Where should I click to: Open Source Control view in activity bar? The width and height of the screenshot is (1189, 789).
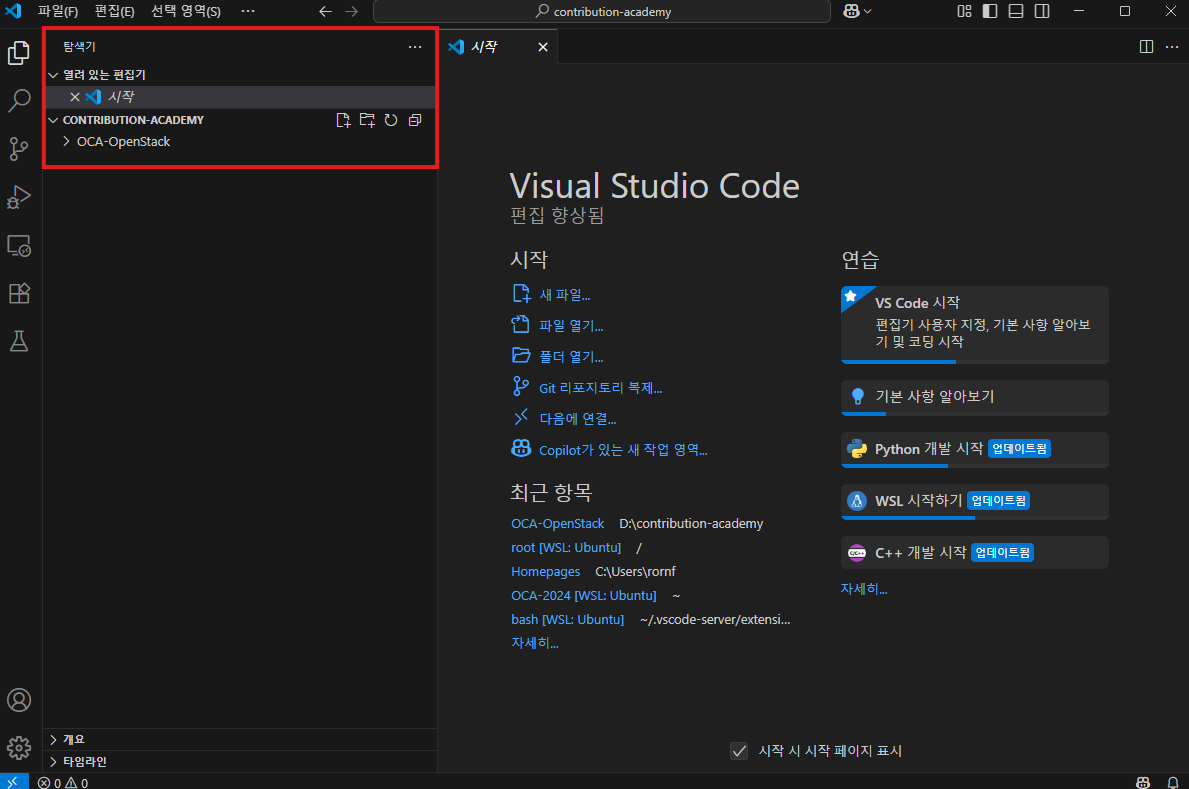(19, 149)
